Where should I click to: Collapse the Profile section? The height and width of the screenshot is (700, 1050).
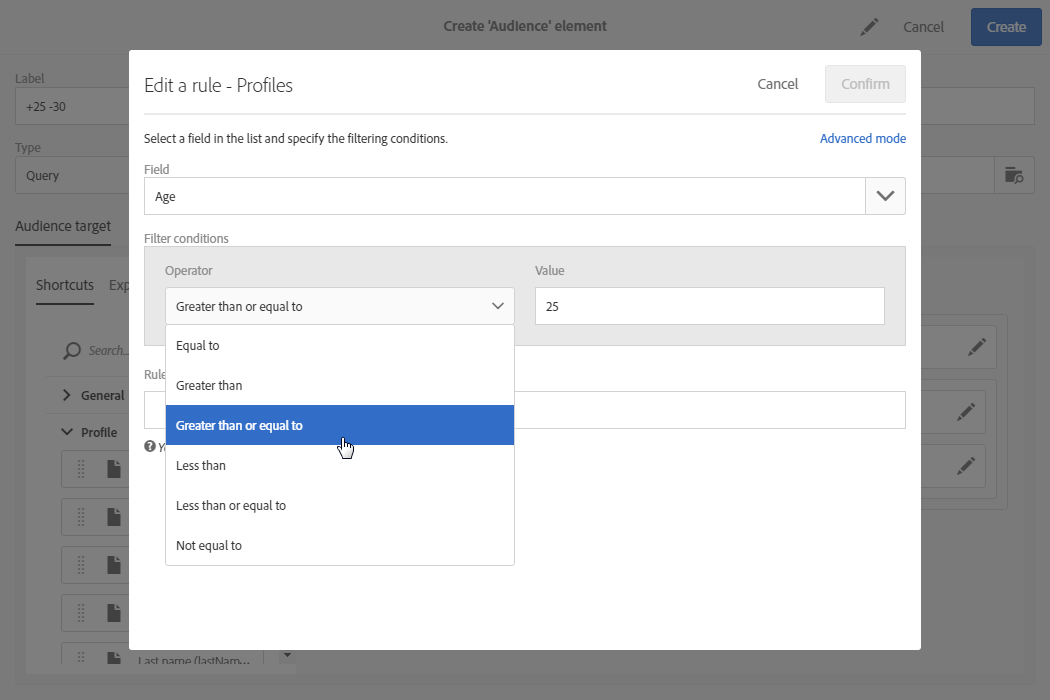pos(67,432)
